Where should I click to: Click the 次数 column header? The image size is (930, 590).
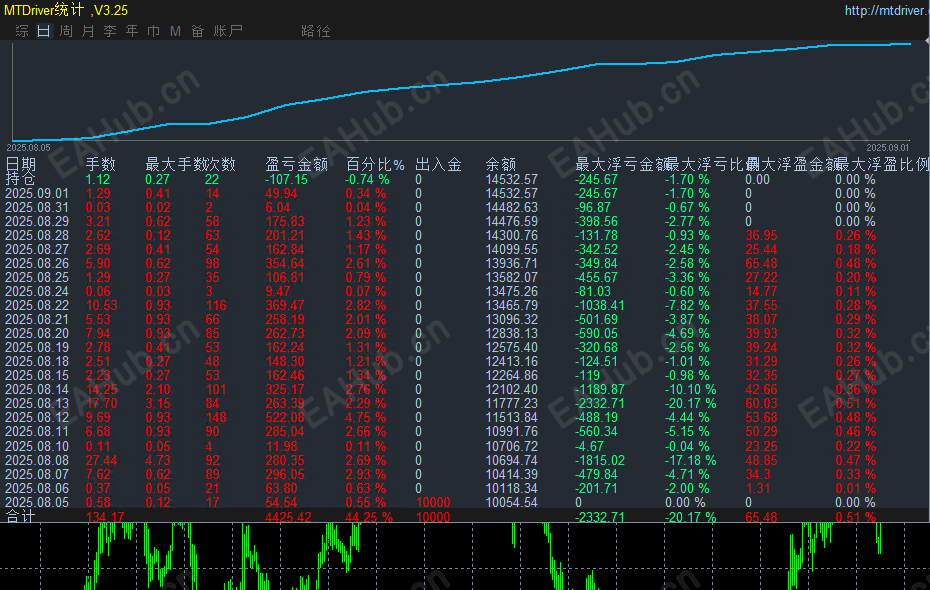(x=221, y=164)
